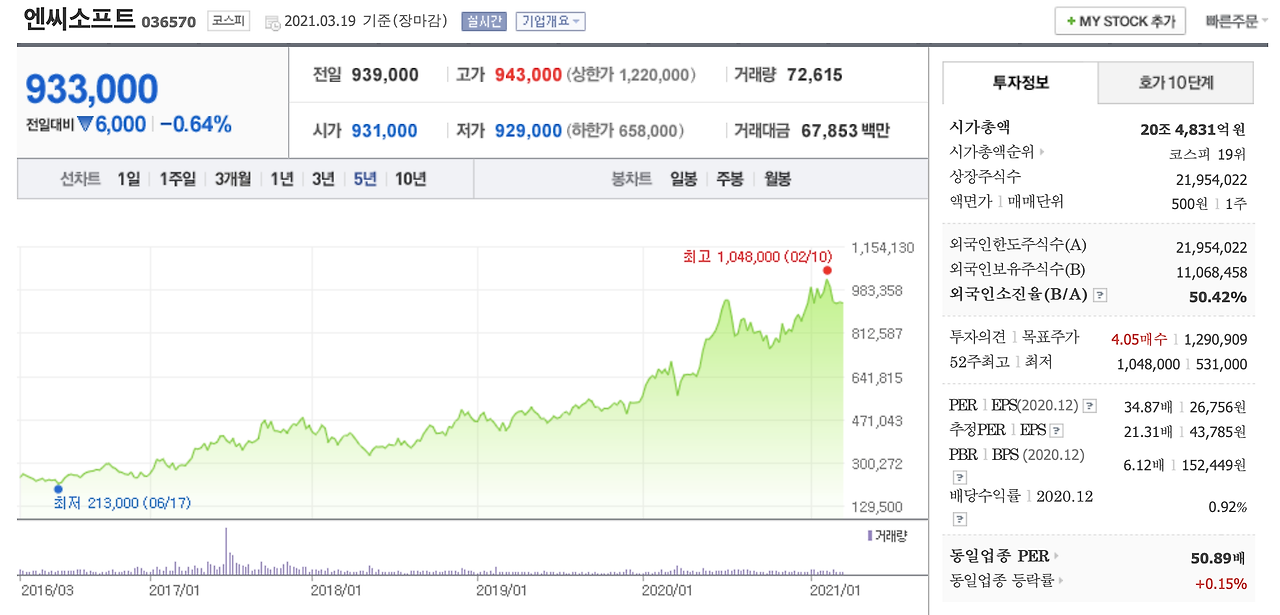
Task: Click the +0.15% sector change value
Action: (1220, 582)
